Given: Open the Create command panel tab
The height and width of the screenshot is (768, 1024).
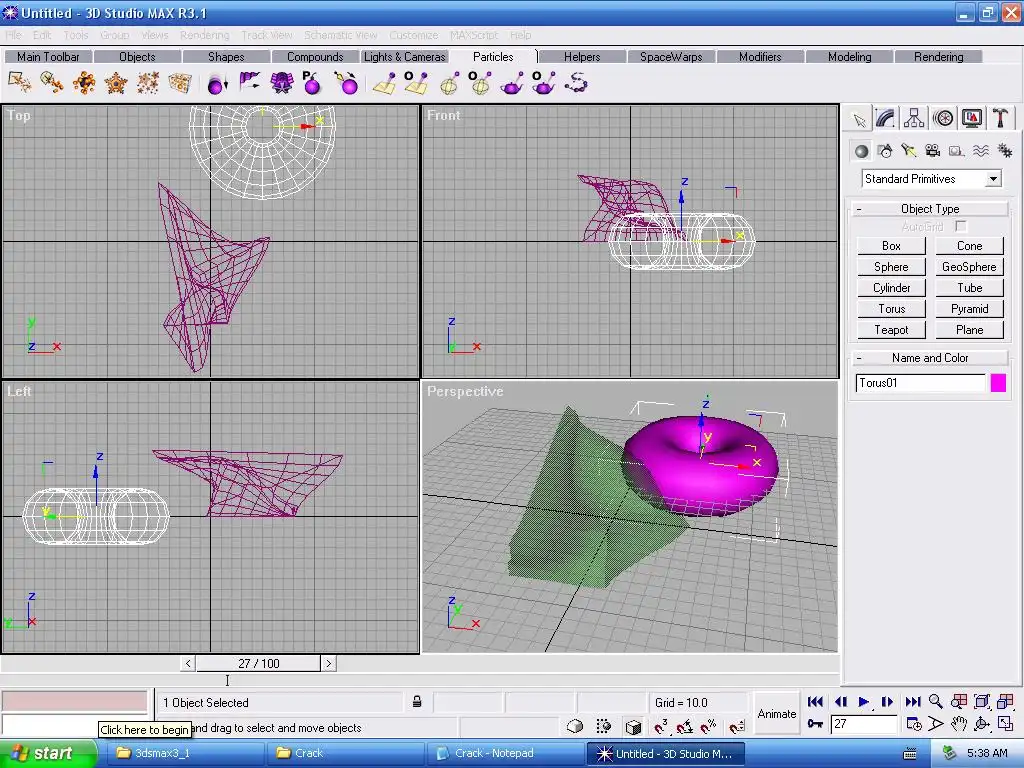Looking at the screenshot, I should point(859,119).
